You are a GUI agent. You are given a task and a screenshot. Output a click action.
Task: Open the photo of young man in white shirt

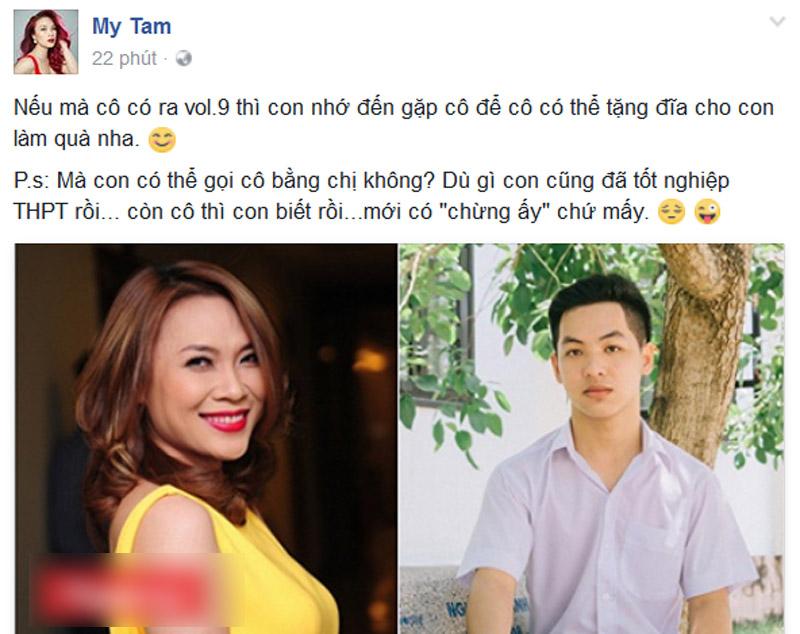[592, 439]
